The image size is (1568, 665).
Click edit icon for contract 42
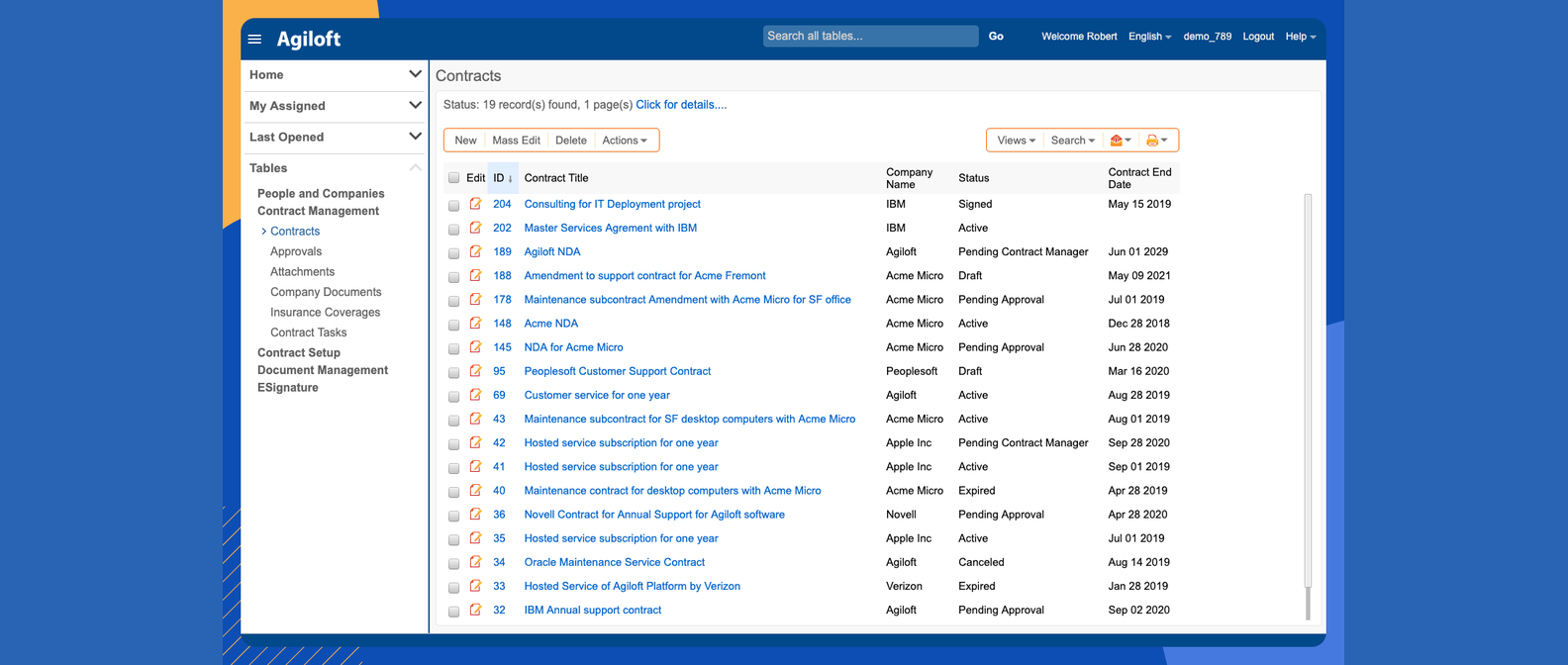475,442
